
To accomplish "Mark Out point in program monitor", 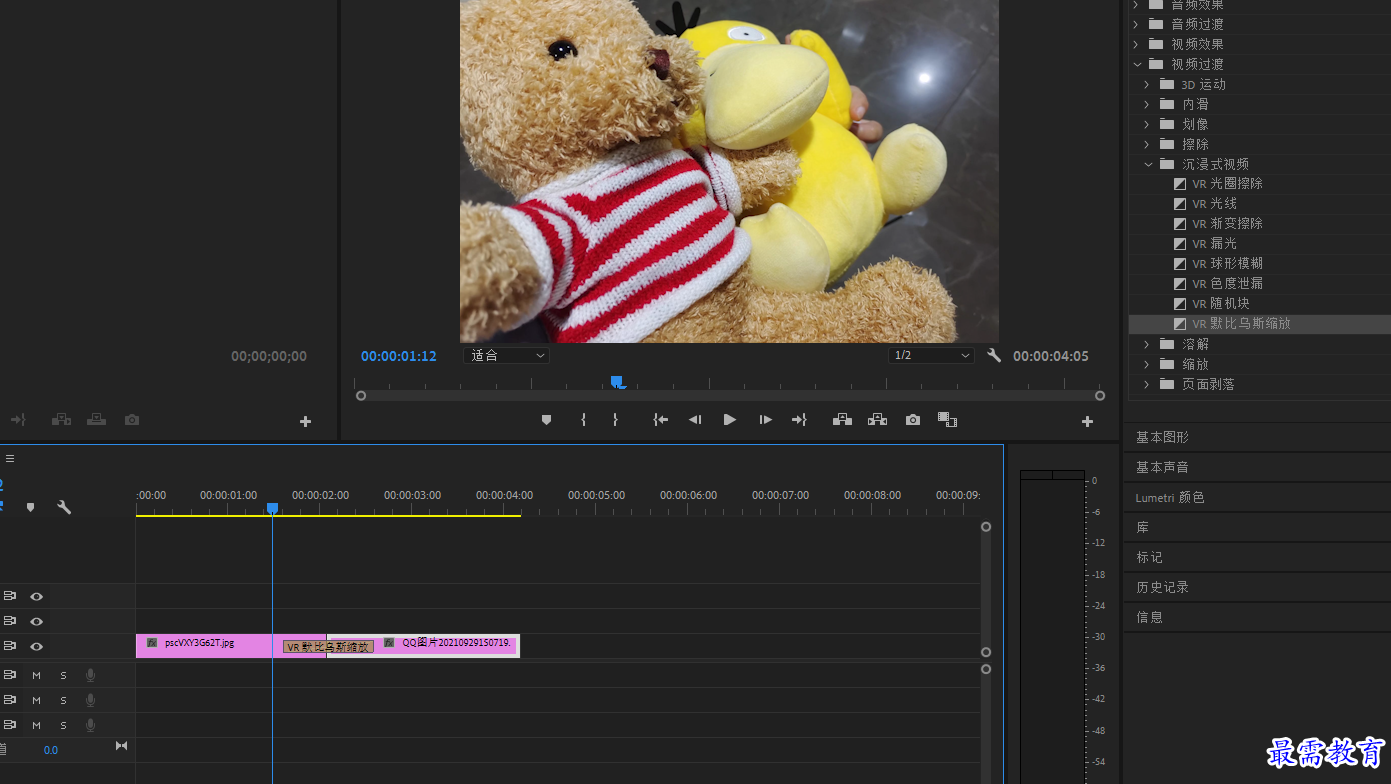I will [615, 420].
